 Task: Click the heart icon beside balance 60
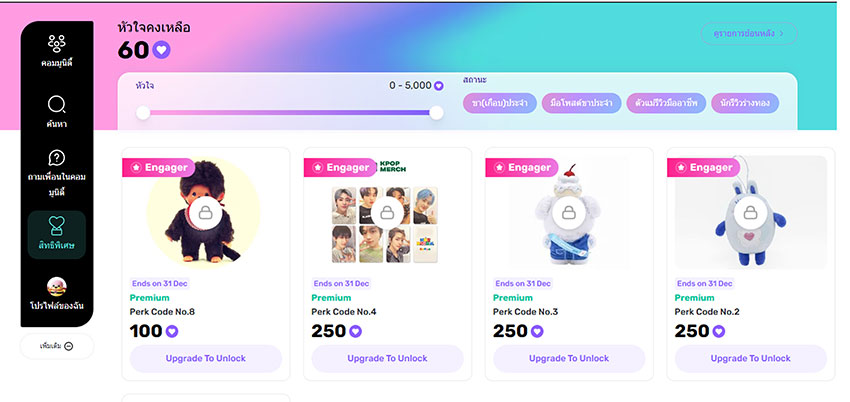tap(161, 50)
